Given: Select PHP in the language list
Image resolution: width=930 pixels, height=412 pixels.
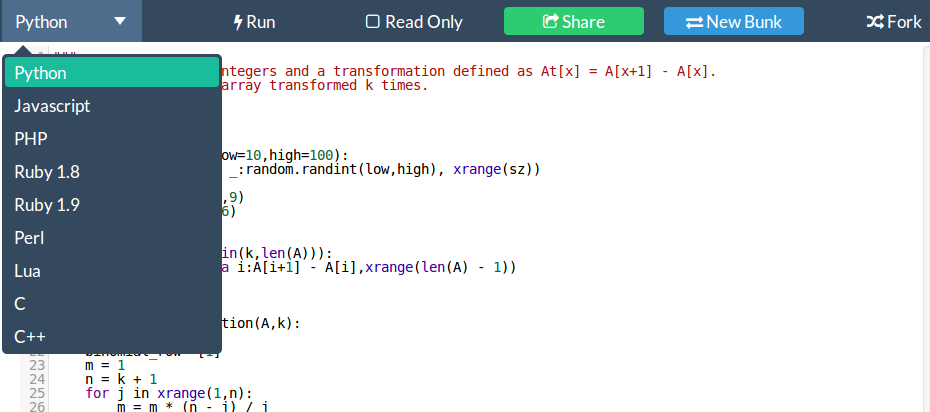Looking at the screenshot, I should [x=112, y=139].
